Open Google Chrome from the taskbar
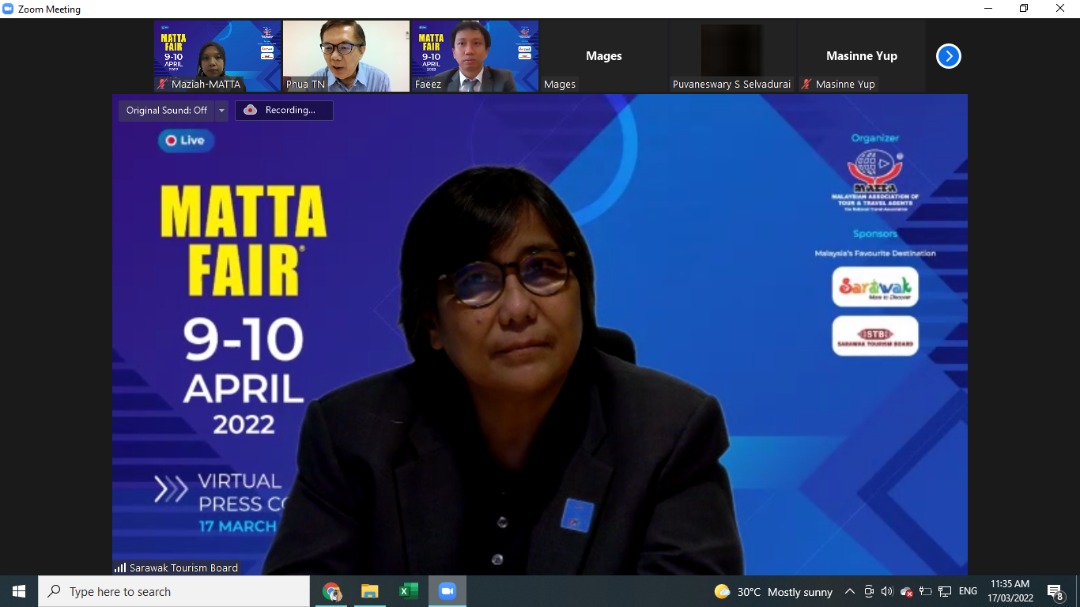The image size is (1080, 607). pos(332,591)
